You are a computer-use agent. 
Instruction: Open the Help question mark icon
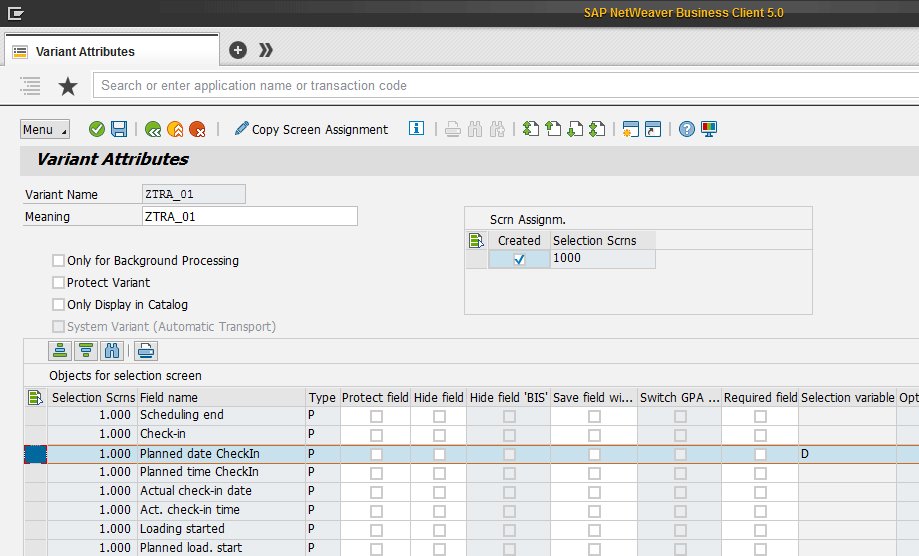coord(687,129)
